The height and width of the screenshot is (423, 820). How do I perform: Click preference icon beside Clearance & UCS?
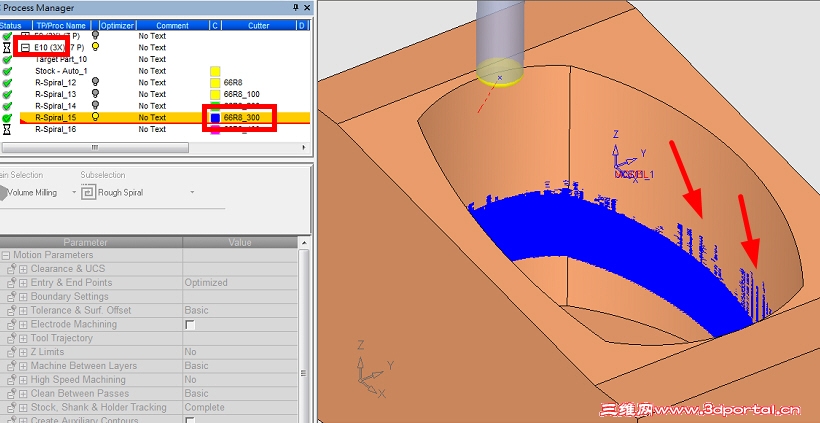click(x=12, y=269)
